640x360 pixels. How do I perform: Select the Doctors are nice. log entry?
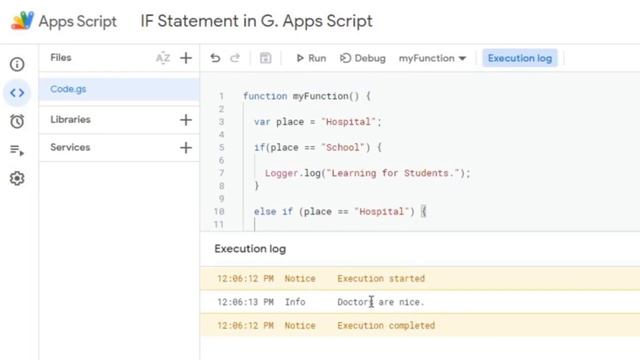[x=381, y=302]
